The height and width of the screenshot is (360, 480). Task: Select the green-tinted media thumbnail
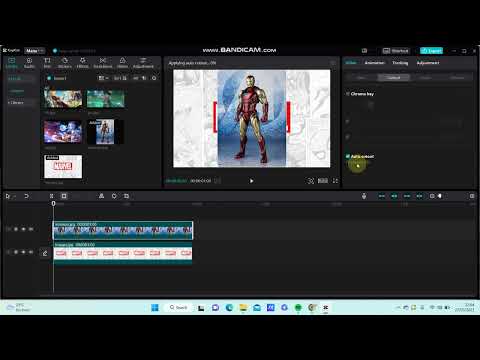pyautogui.click(x=106, y=98)
